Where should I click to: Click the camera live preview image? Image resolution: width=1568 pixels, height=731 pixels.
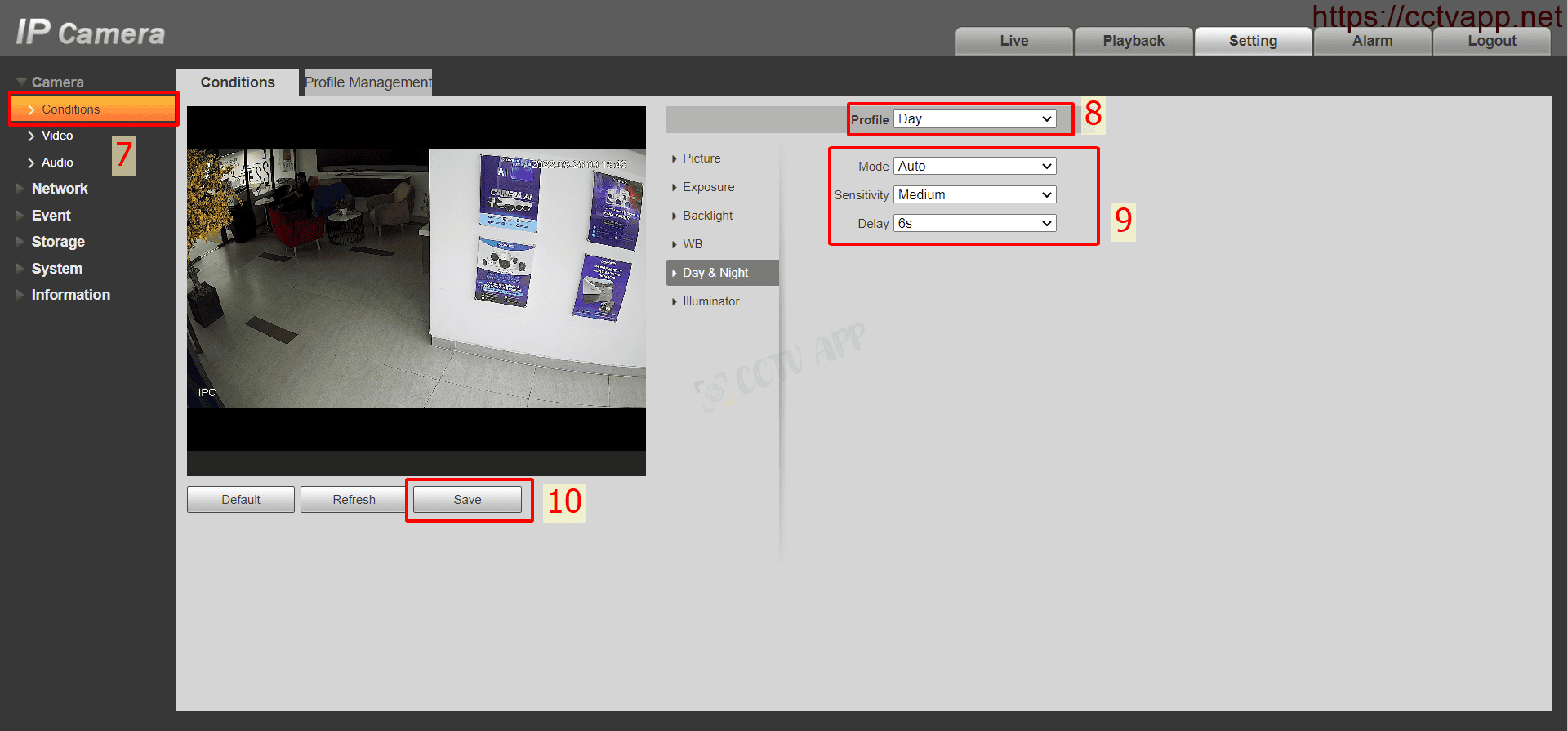(x=416, y=278)
